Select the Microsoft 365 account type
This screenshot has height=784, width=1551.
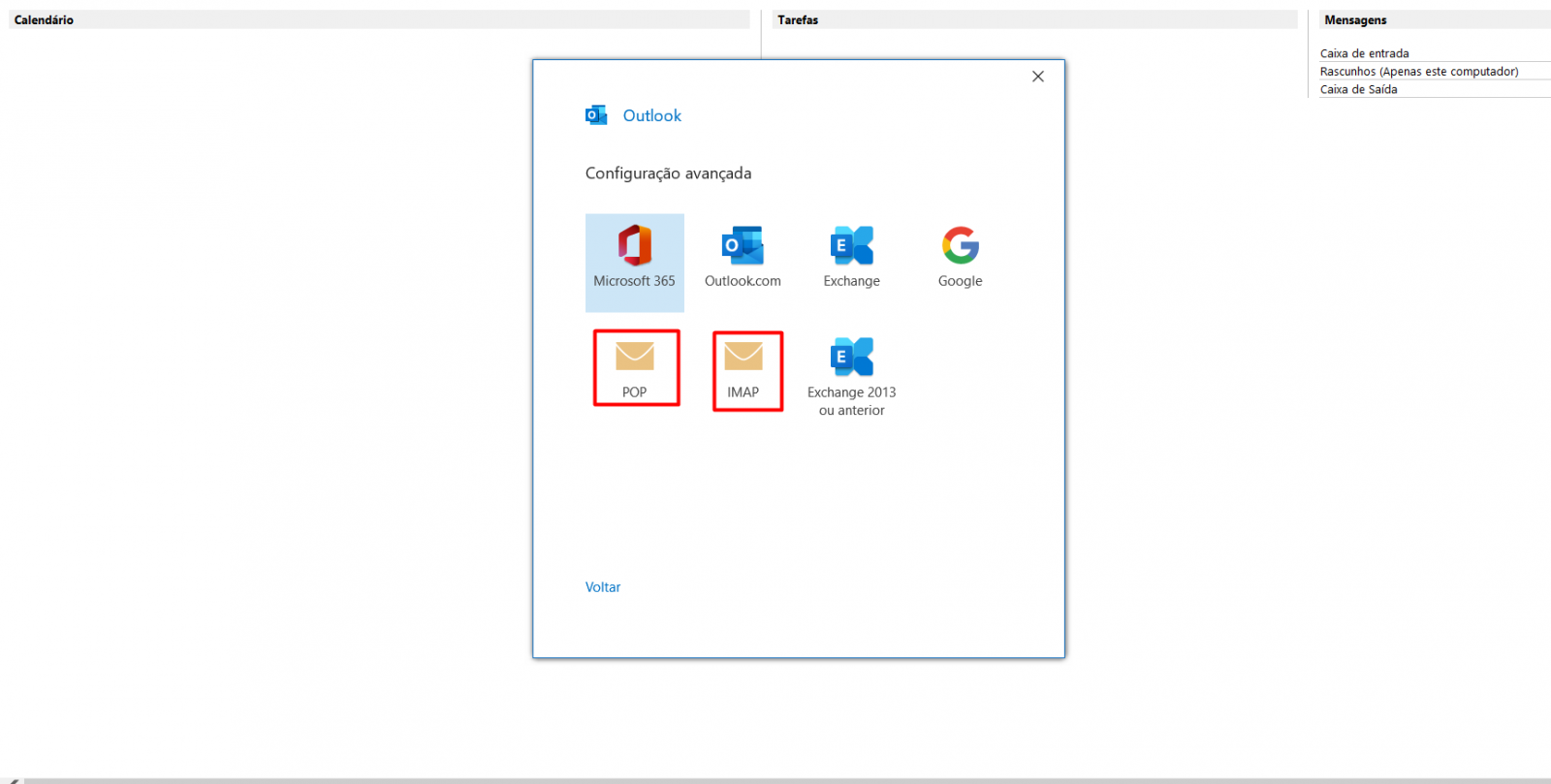[635, 263]
